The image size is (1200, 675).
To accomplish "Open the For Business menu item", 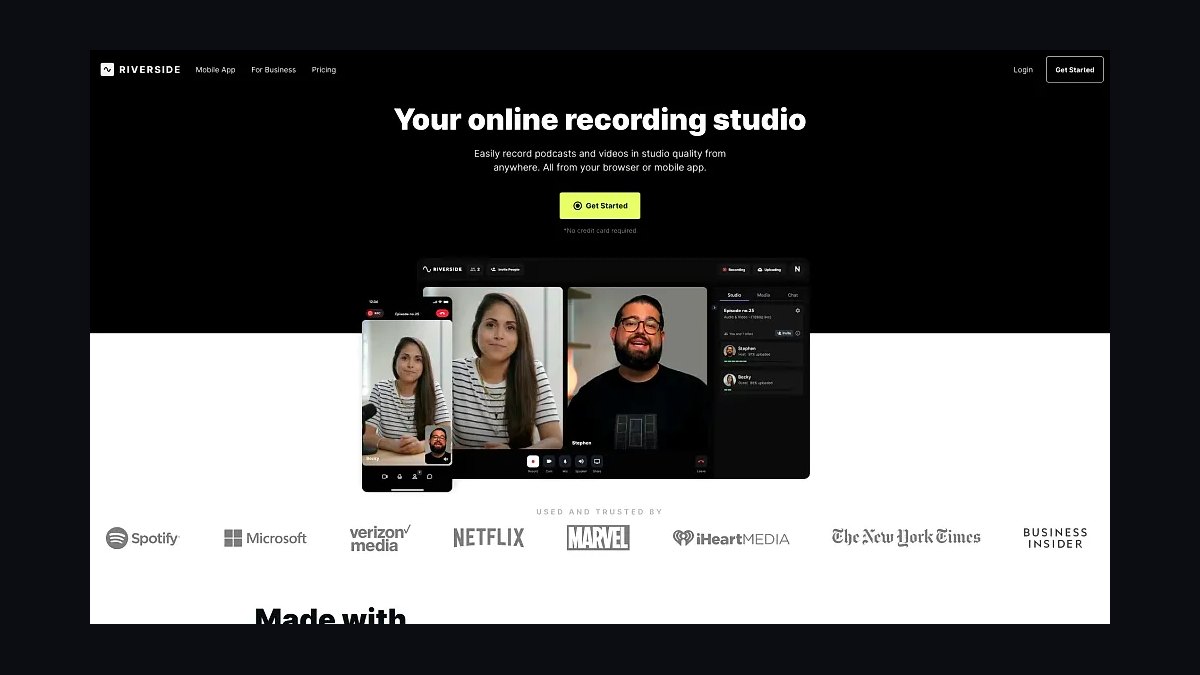I will (273, 70).
